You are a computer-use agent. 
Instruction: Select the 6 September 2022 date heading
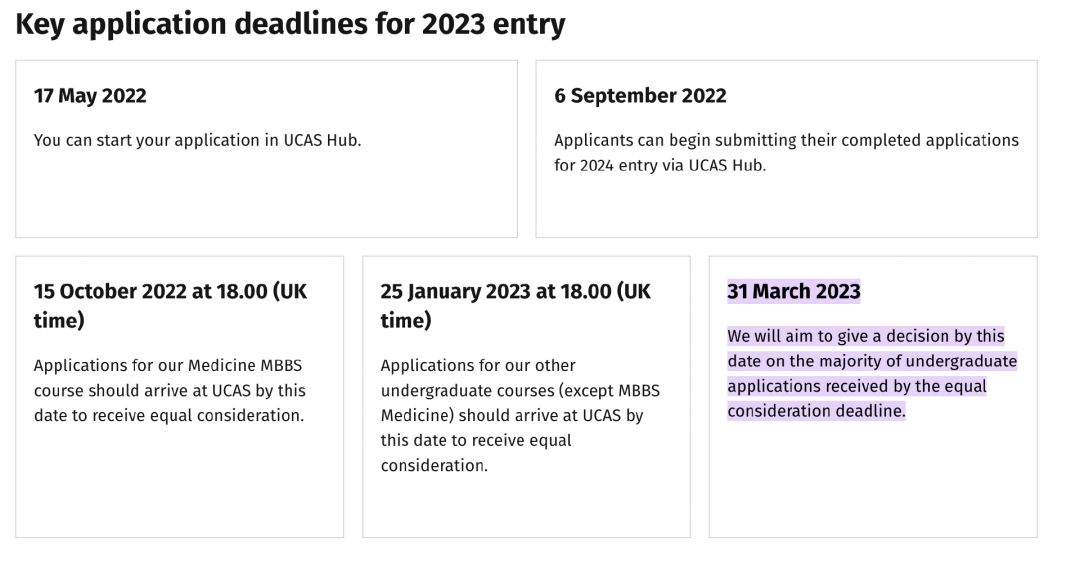tap(640, 96)
